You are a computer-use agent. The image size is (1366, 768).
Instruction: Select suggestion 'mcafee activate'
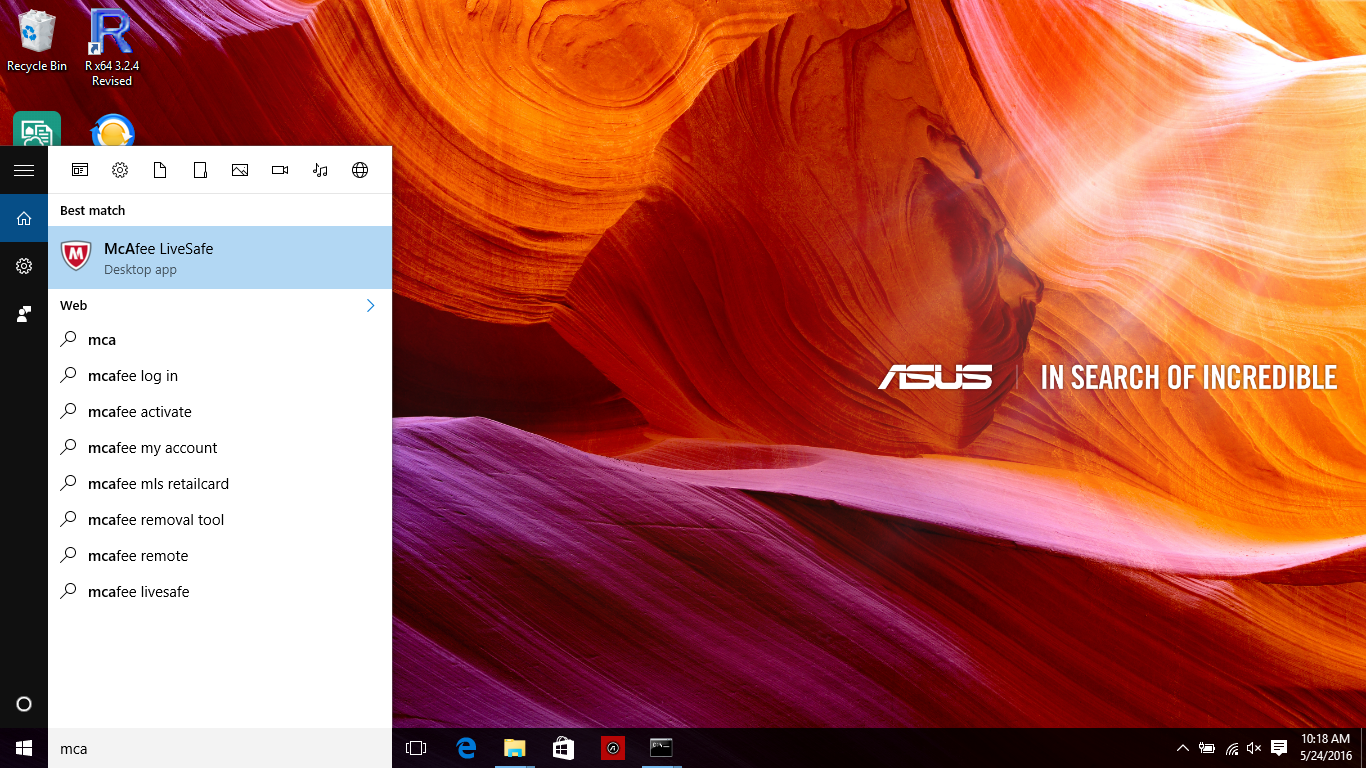220,412
